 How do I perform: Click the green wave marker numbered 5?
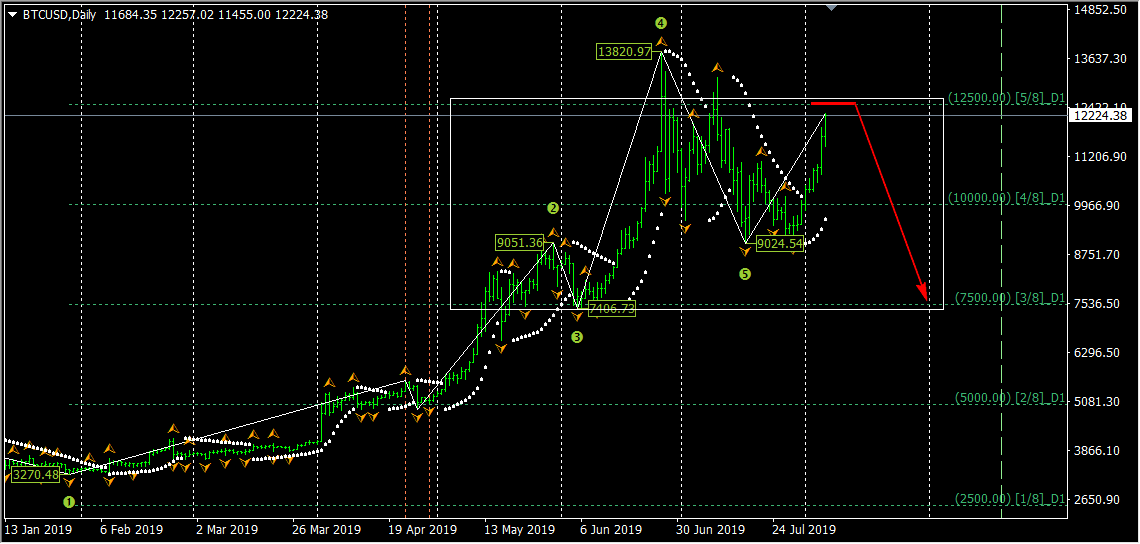click(x=745, y=274)
